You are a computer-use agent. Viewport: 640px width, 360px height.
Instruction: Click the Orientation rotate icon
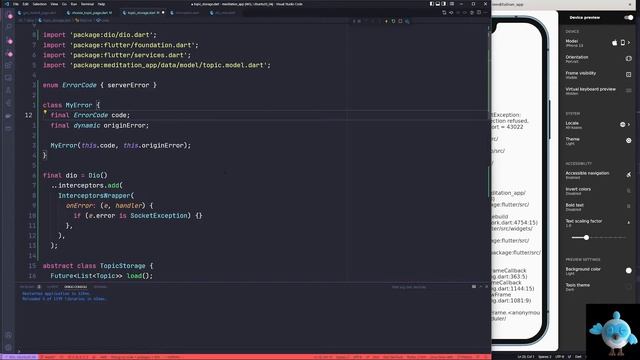click(x=629, y=59)
